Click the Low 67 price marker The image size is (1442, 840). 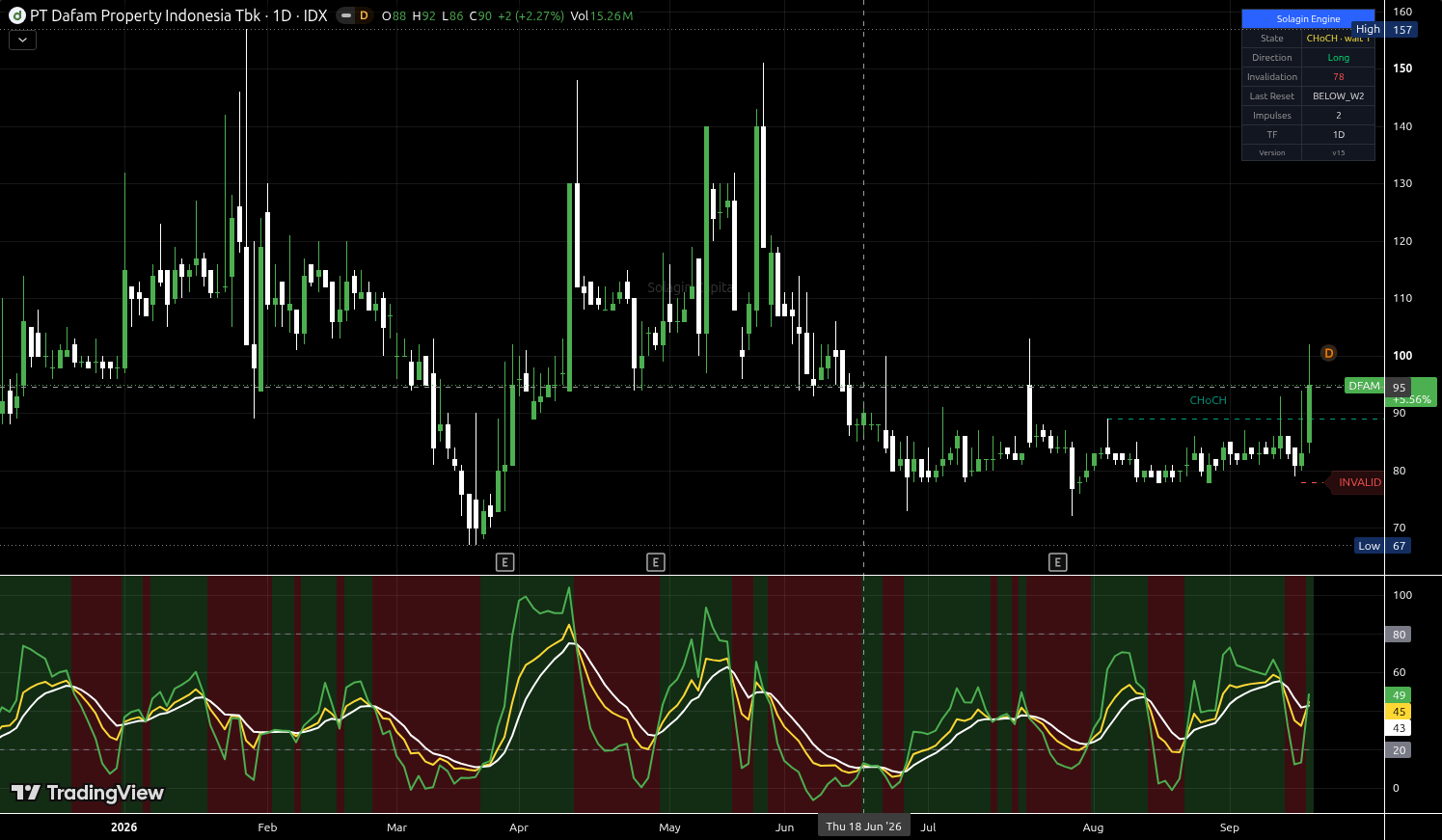click(x=1384, y=546)
